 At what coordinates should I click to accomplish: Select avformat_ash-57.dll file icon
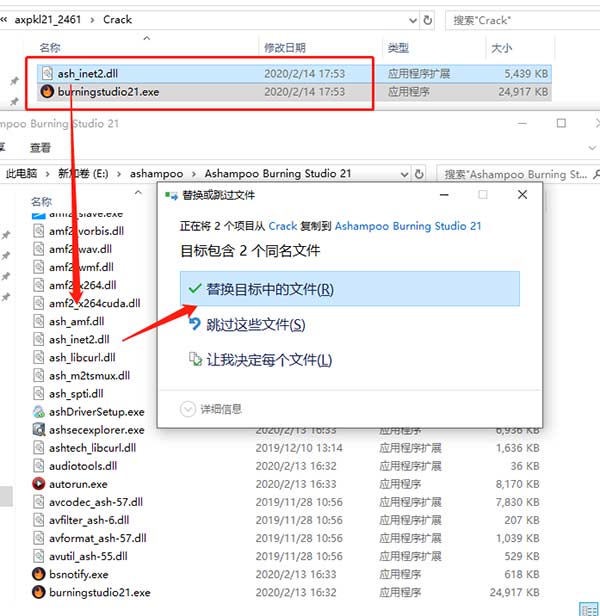tap(39, 538)
